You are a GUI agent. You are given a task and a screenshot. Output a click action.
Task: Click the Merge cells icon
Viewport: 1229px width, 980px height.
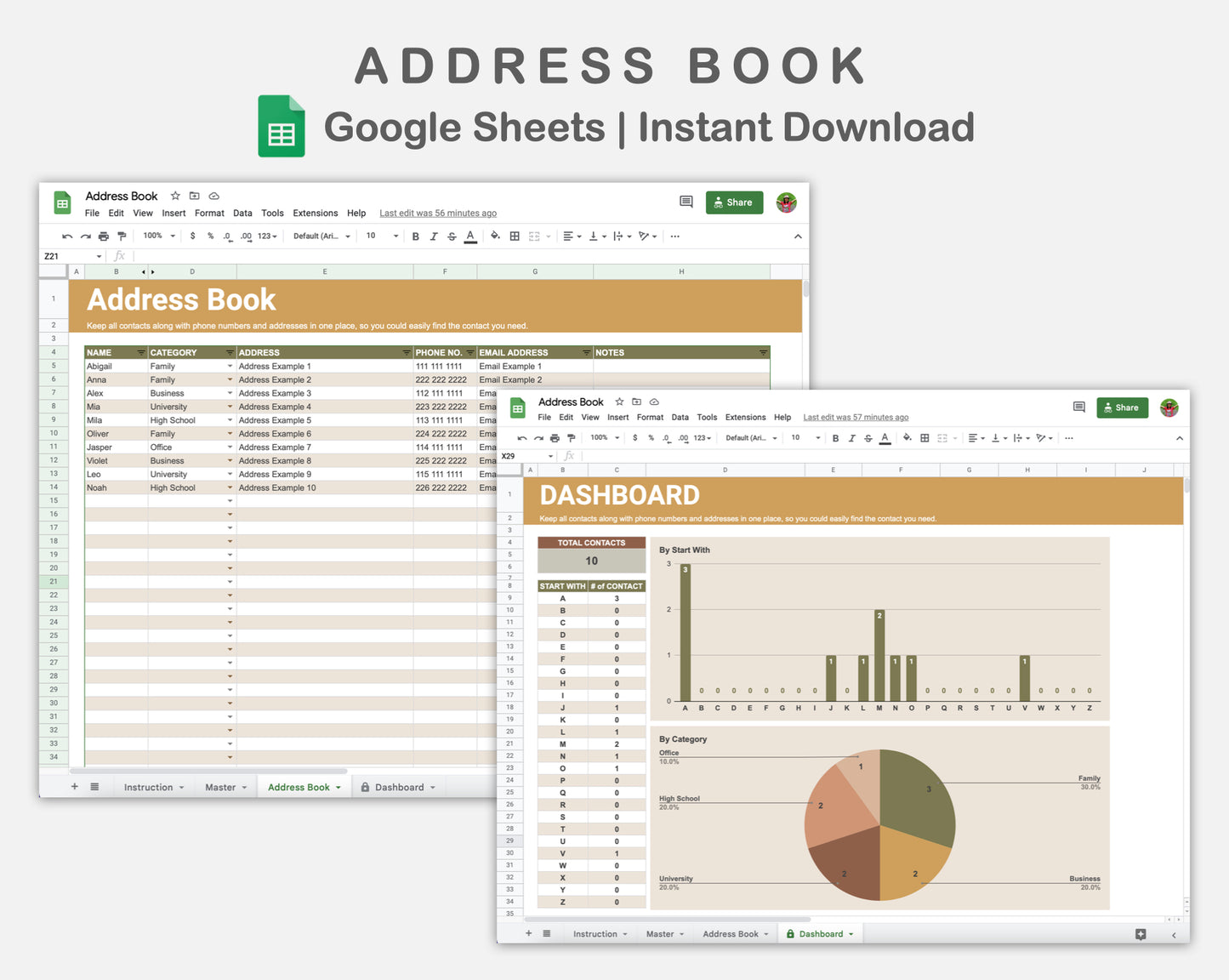tap(533, 236)
